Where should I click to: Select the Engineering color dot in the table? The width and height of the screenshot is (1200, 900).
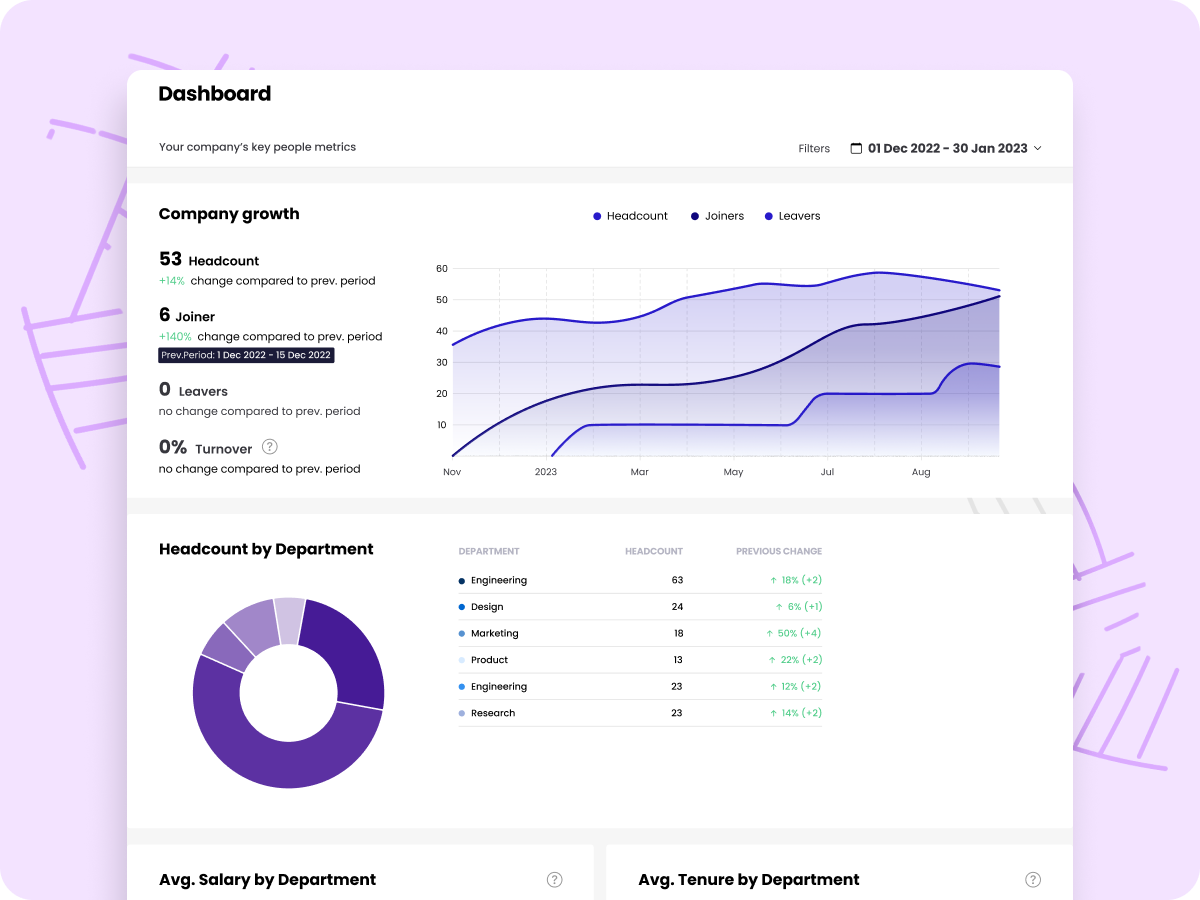(461, 580)
